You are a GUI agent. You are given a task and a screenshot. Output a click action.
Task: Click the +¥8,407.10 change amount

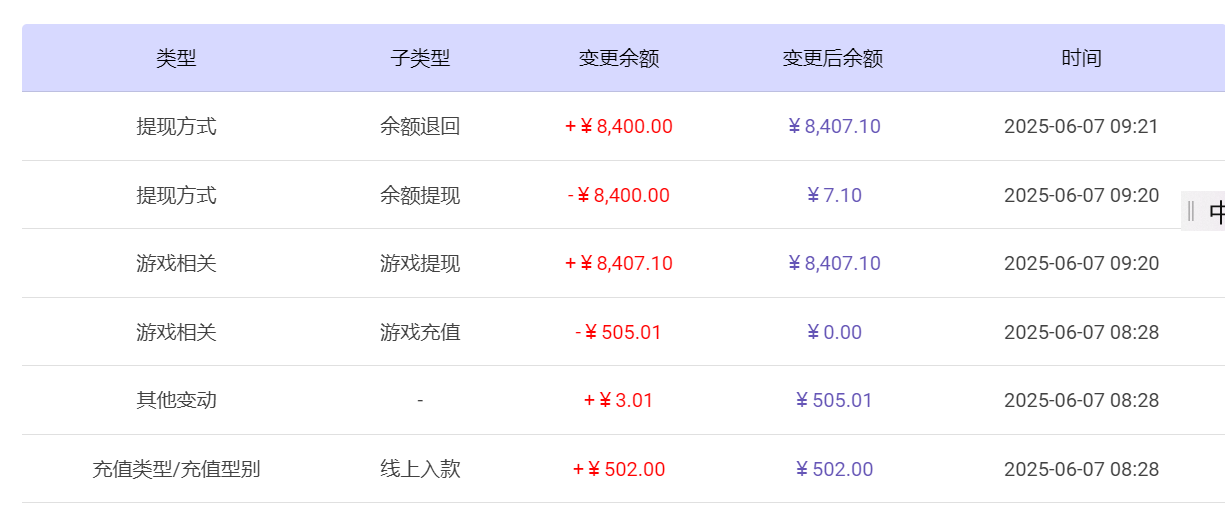coord(618,264)
